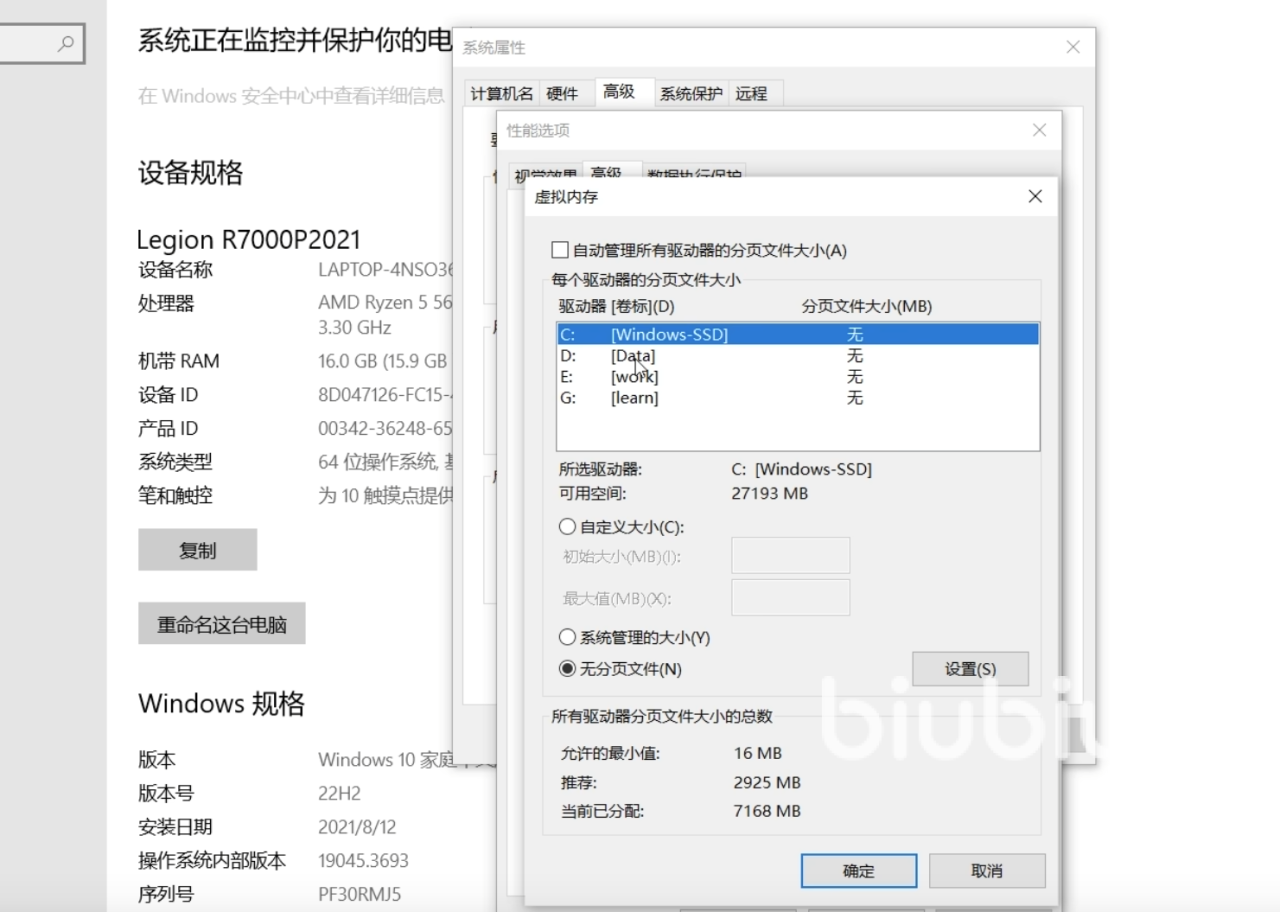Click 重命名这台电脑 button

[x=221, y=625]
